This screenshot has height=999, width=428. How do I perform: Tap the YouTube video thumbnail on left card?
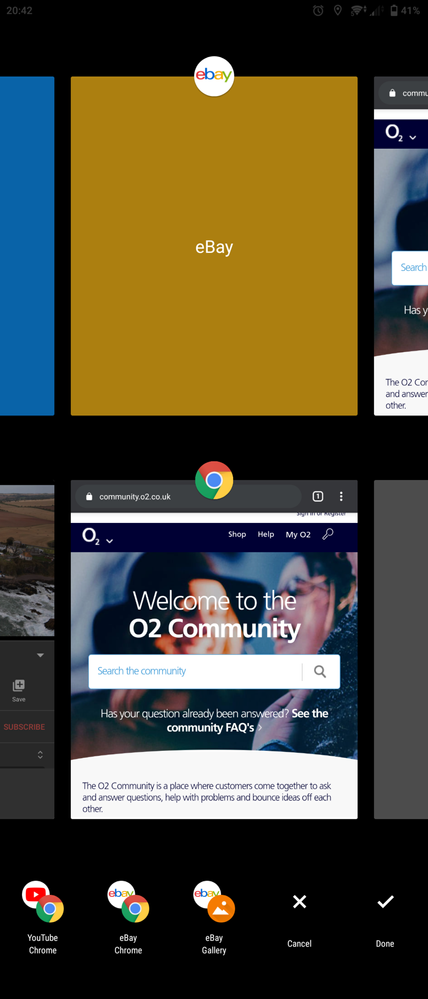pyautogui.click(x=27, y=561)
